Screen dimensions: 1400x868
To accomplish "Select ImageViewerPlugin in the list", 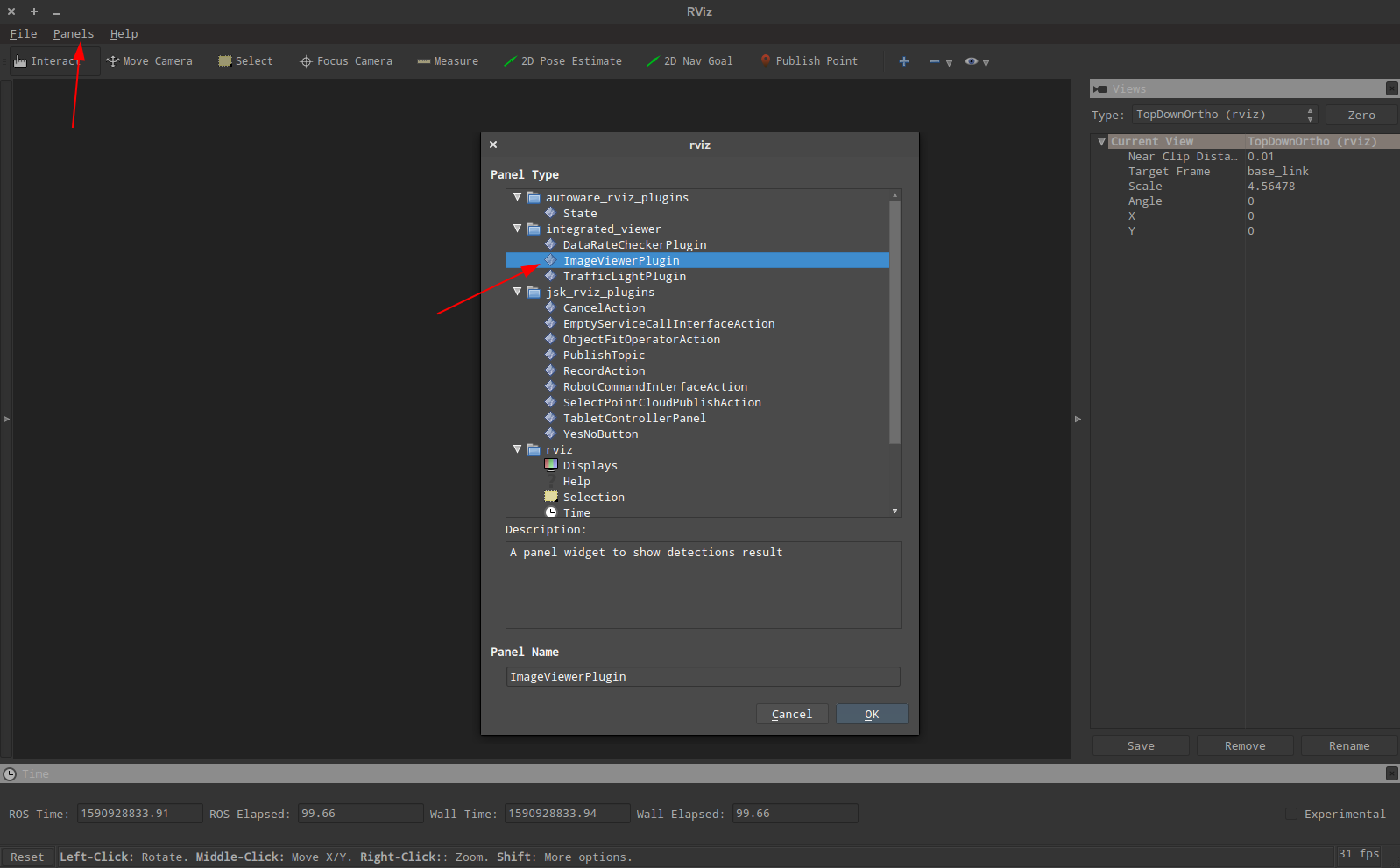I will pyautogui.click(x=621, y=261).
